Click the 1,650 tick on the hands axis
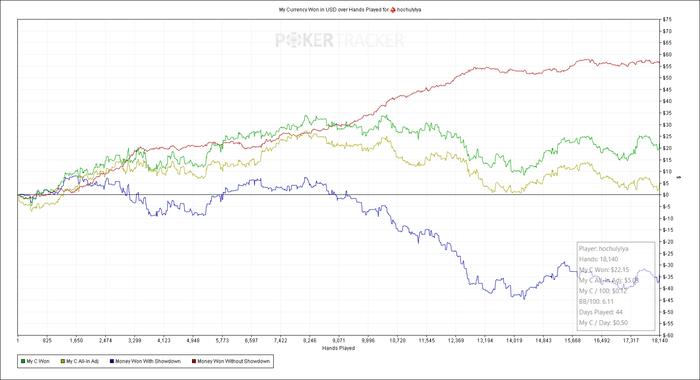Image resolution: width=700 pixels, height=380 pixels. tap(76, 341)
